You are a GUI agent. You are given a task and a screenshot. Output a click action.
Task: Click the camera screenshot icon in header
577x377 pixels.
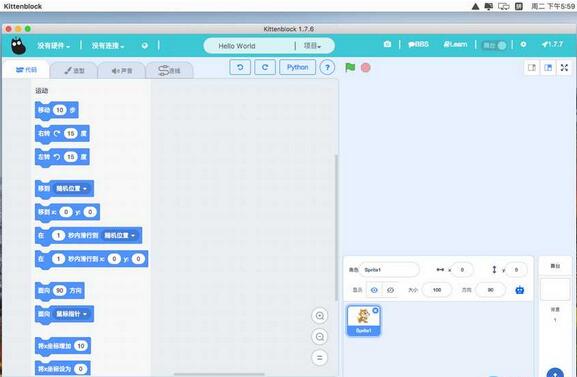(x=387, y=44)
